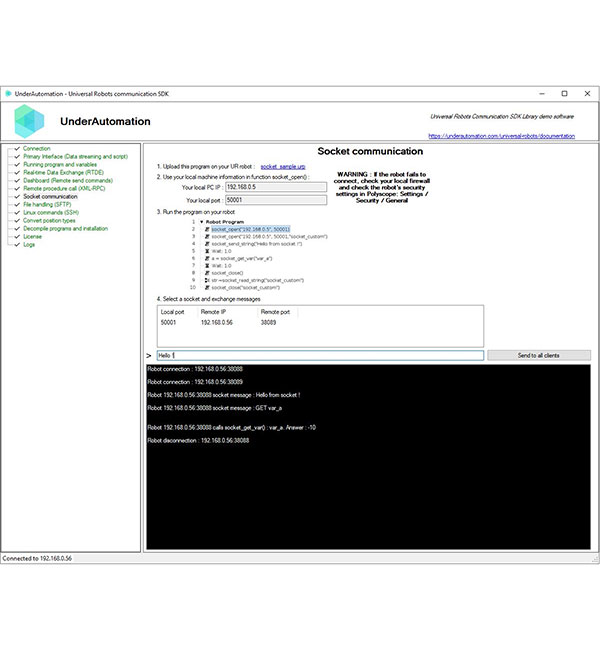Open the underautomation.com documentation link
600x650 pixels.
501,136
